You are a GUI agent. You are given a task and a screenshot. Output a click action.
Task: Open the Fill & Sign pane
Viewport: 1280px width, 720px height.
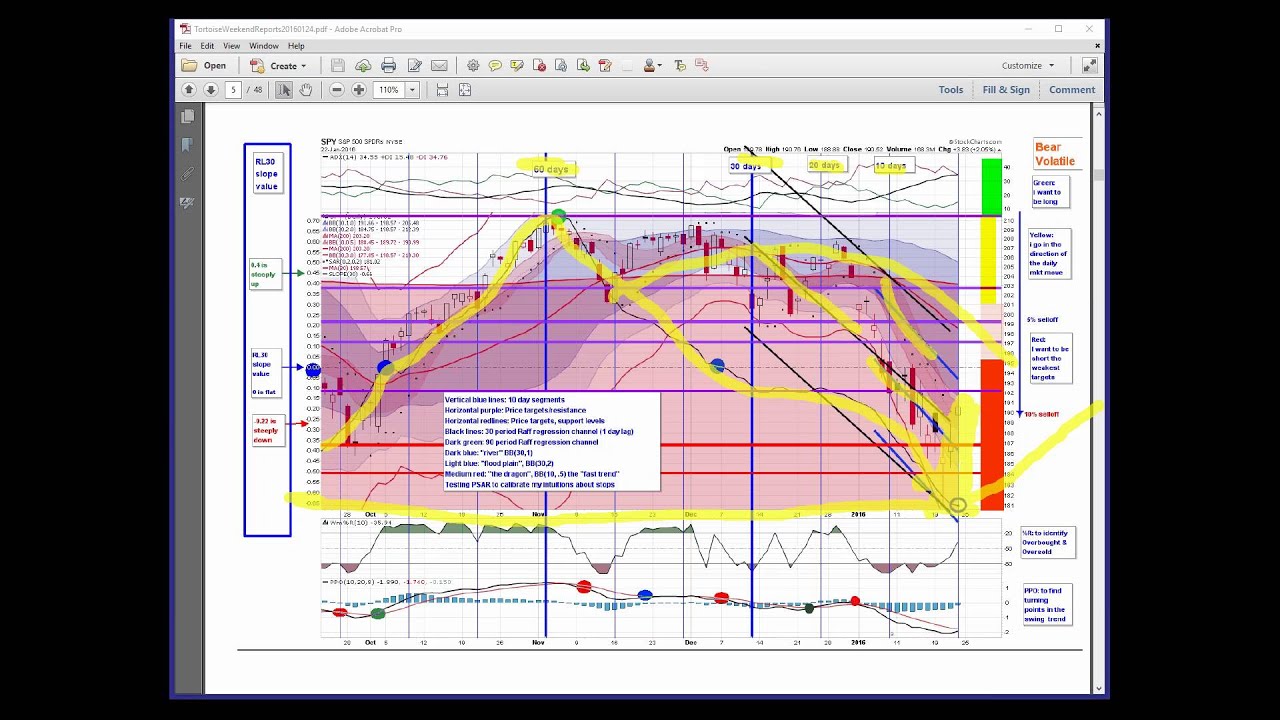coord(1006,90)
